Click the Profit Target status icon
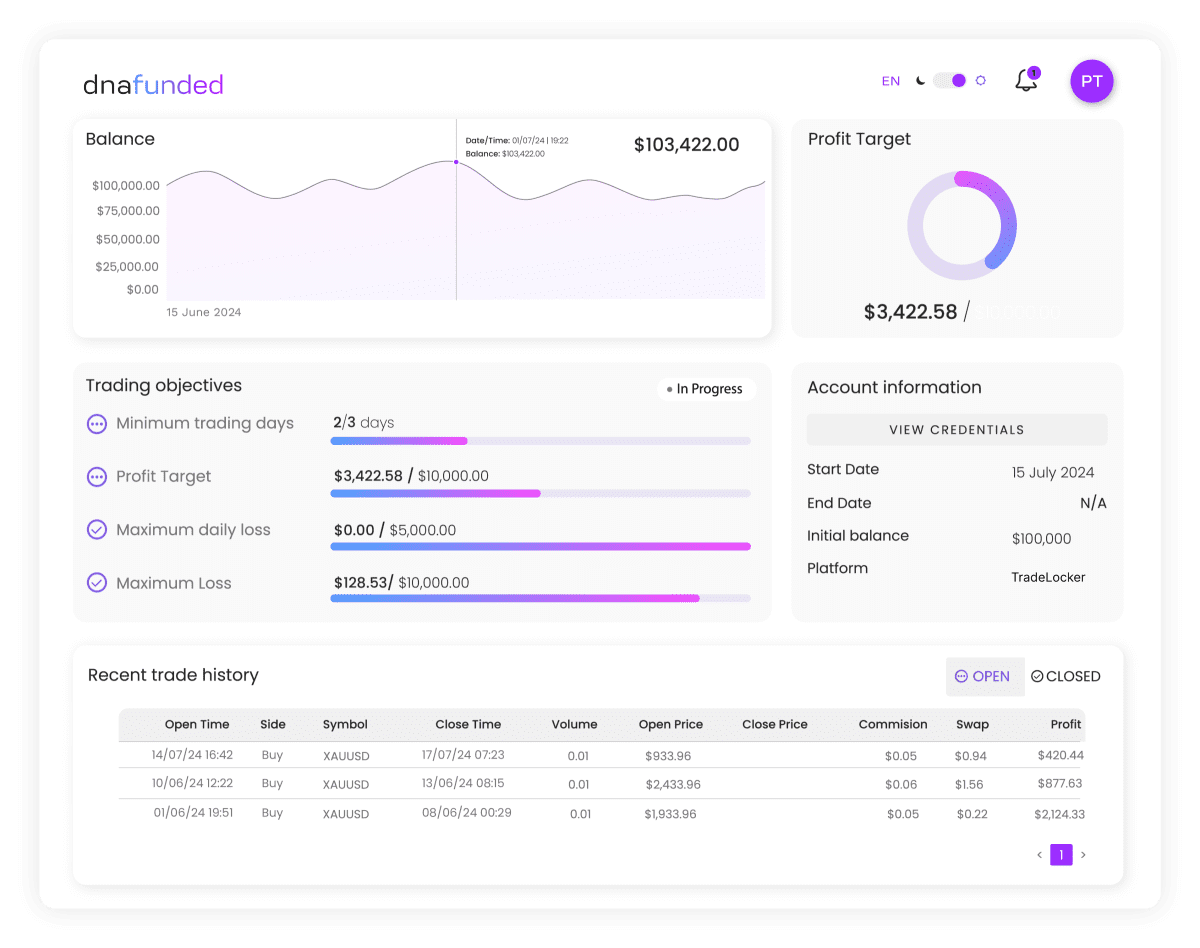This screenshot has width=1200, height=948. point(97,477)
